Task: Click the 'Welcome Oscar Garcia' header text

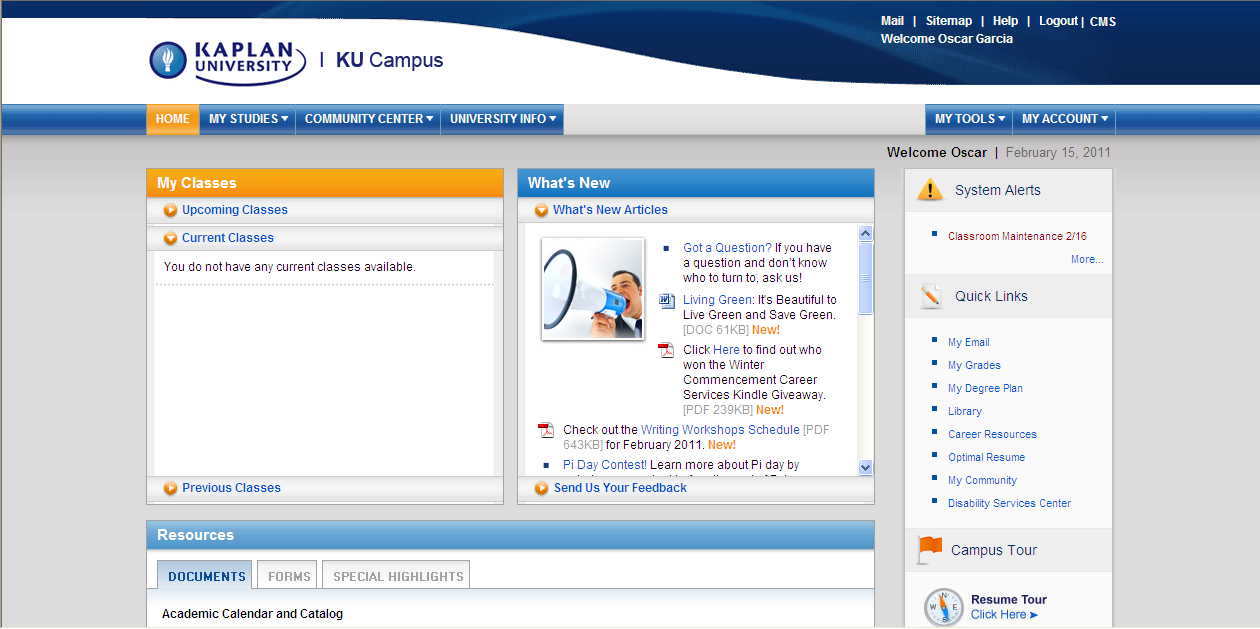Action: point(947,39)
